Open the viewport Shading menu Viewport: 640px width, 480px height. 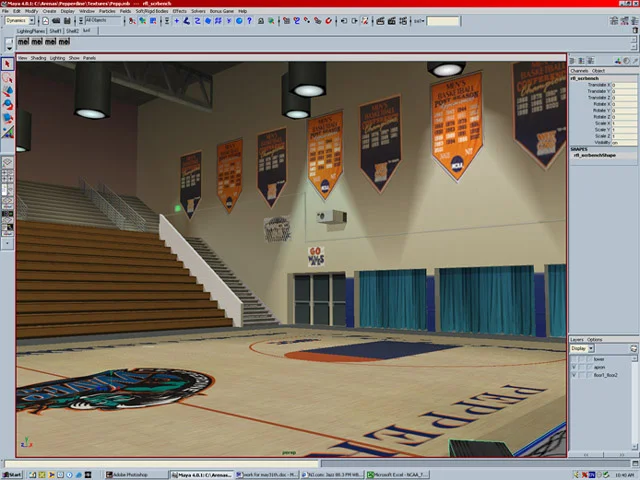pos(38,58)
